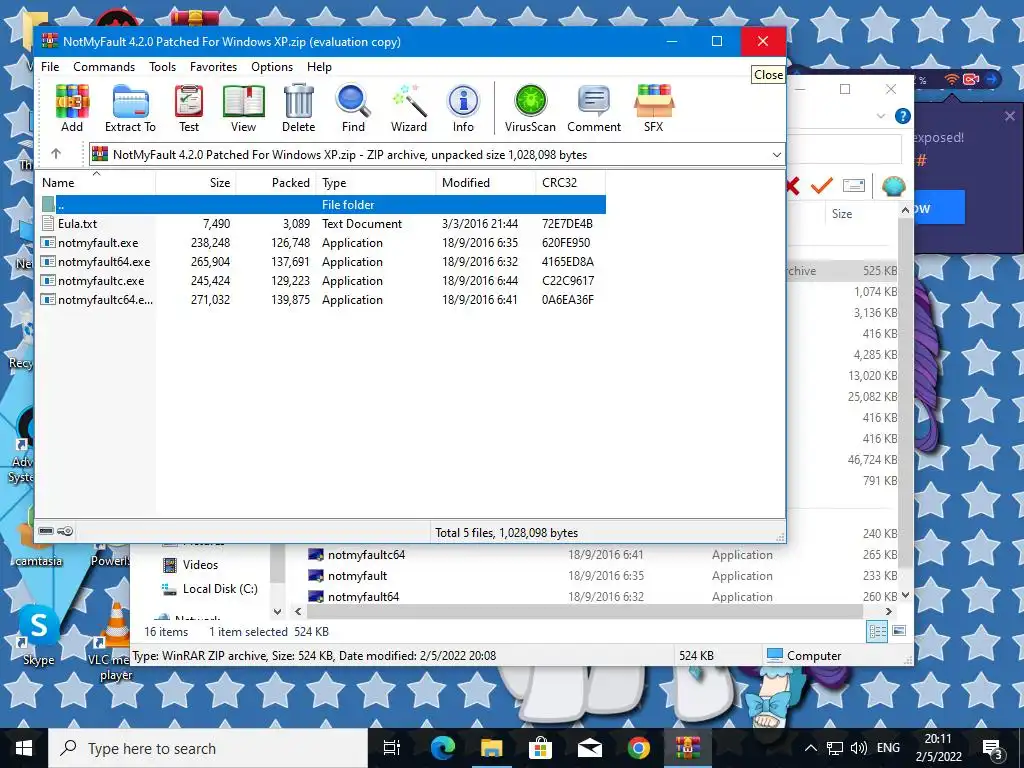
Task: Open the Commands menu
Action: (x=104, y=67)
